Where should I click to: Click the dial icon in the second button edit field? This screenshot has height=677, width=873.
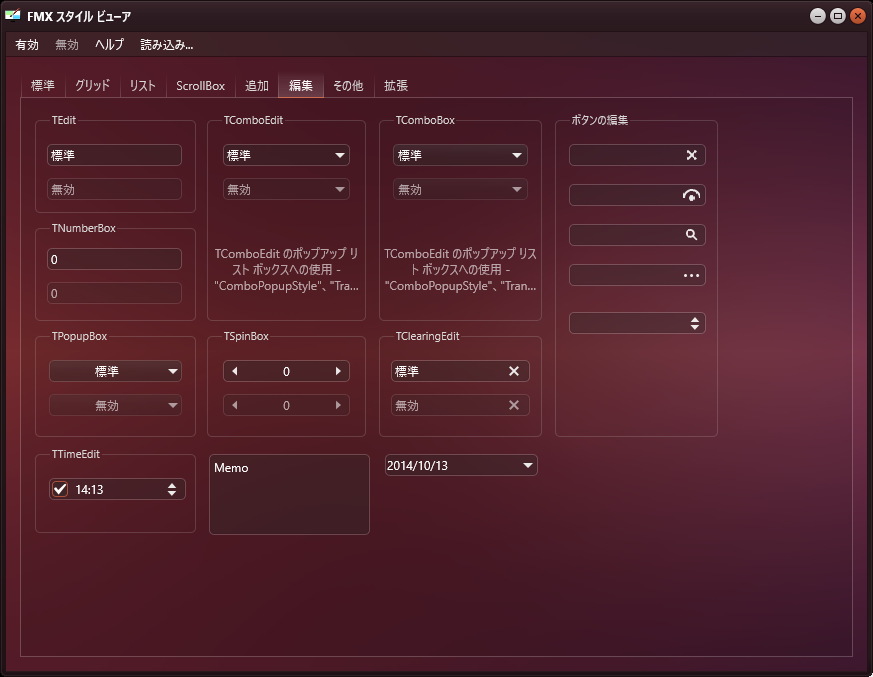690,195
